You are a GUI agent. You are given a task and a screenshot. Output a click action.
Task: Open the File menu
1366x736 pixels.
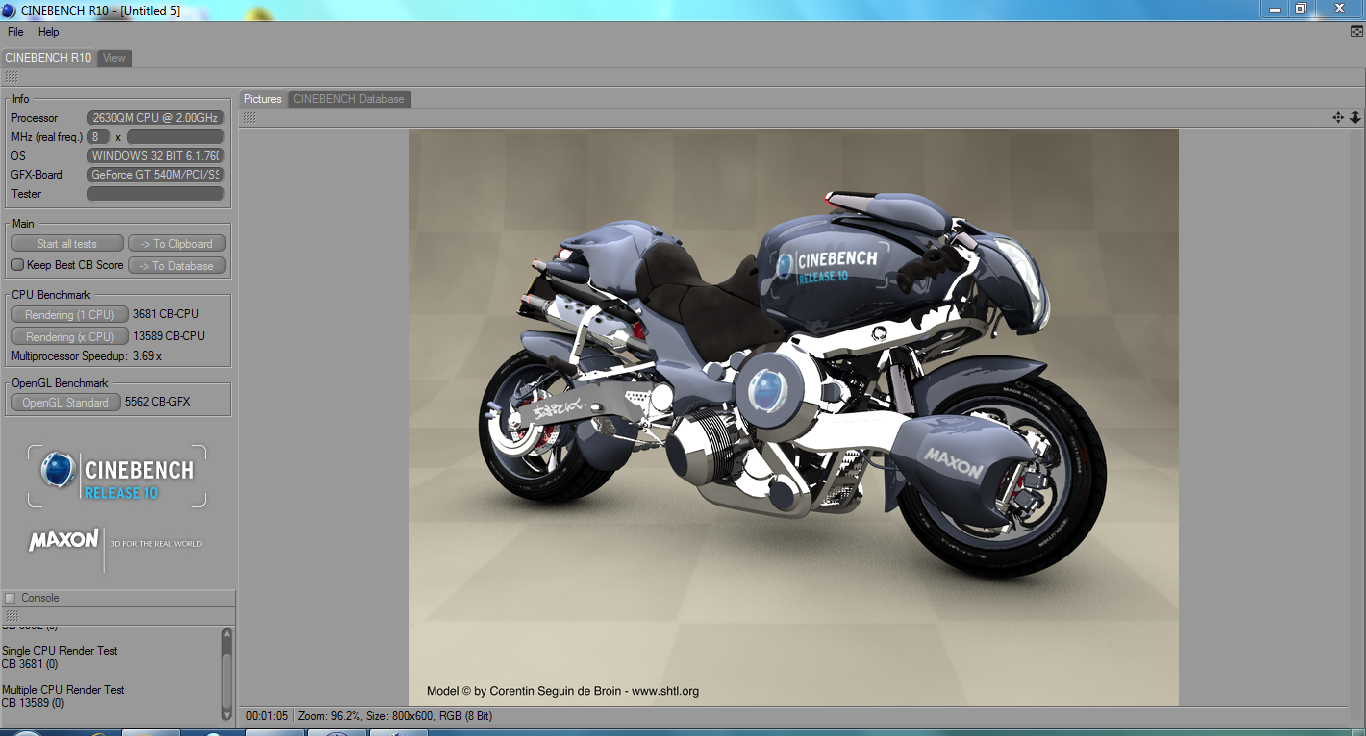point(16,32)
